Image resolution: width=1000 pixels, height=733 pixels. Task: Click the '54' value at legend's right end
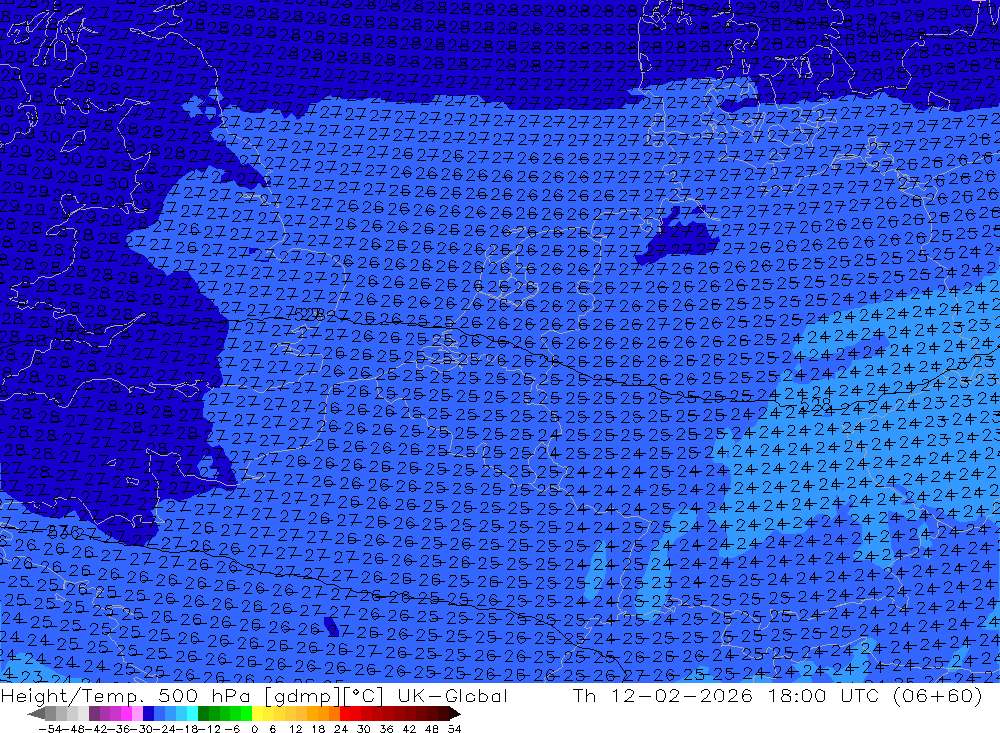pos(454,729)
